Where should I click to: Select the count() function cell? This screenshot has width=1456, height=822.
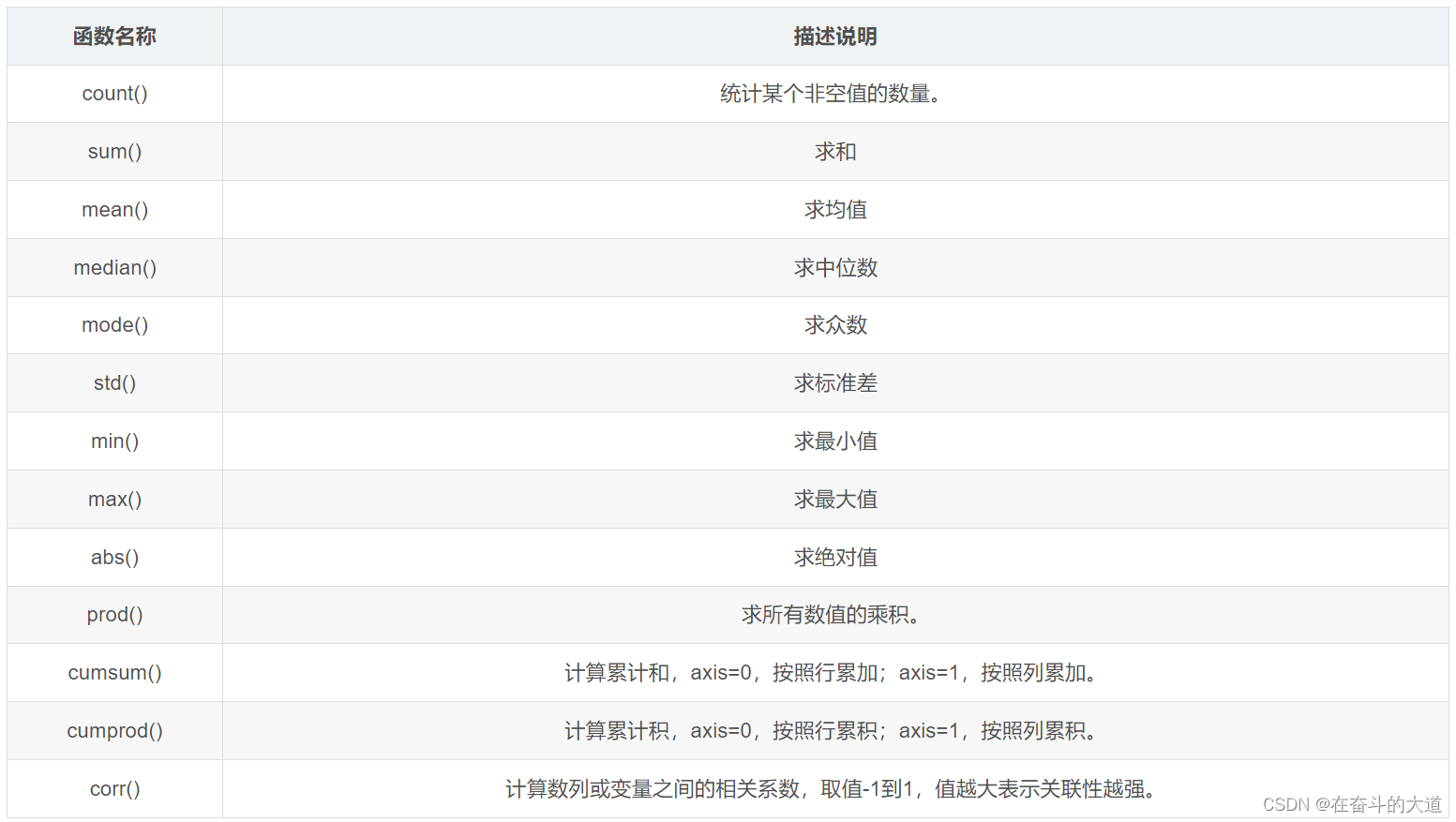pos(114,94)
